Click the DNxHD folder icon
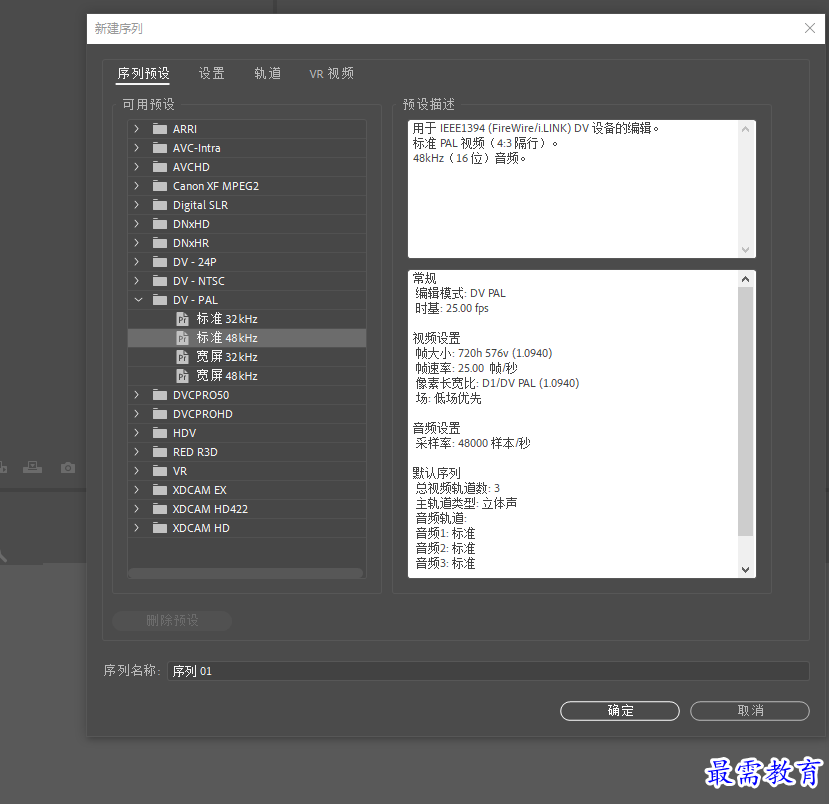This screenshot has height=804, width=829. pos(160,224)
